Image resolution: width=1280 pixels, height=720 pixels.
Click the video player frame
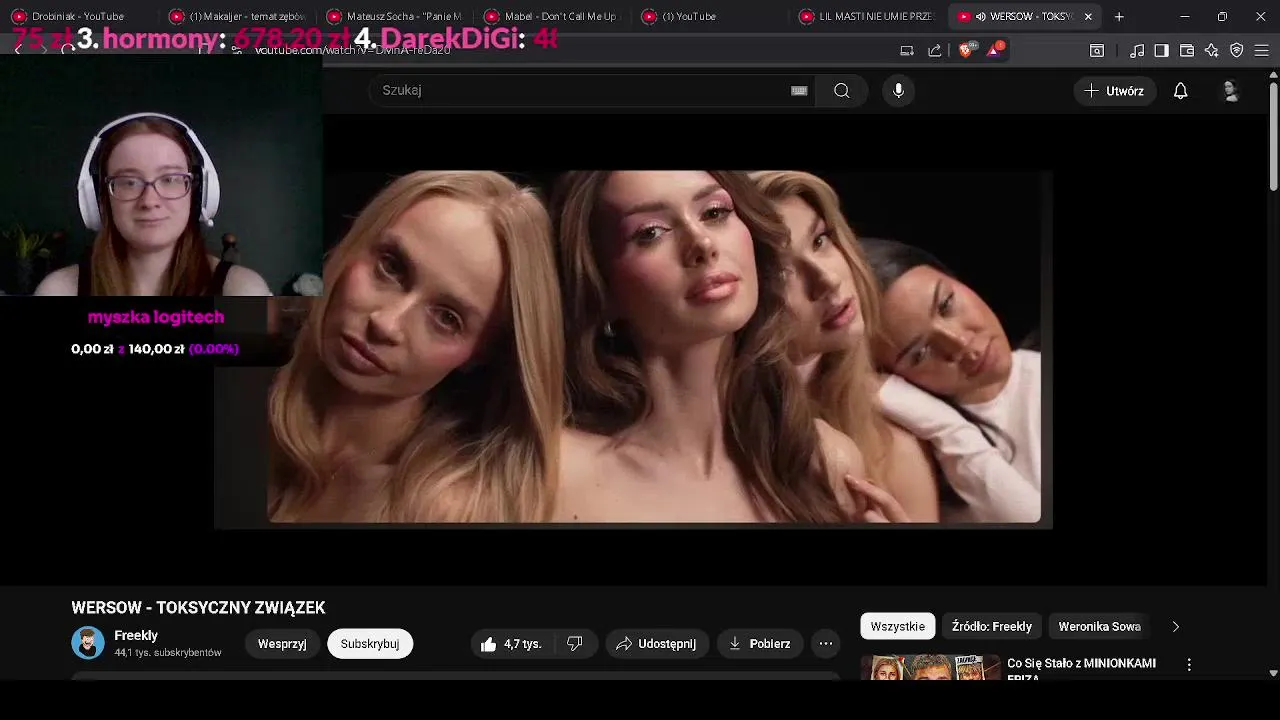click(x=633, y=349)
